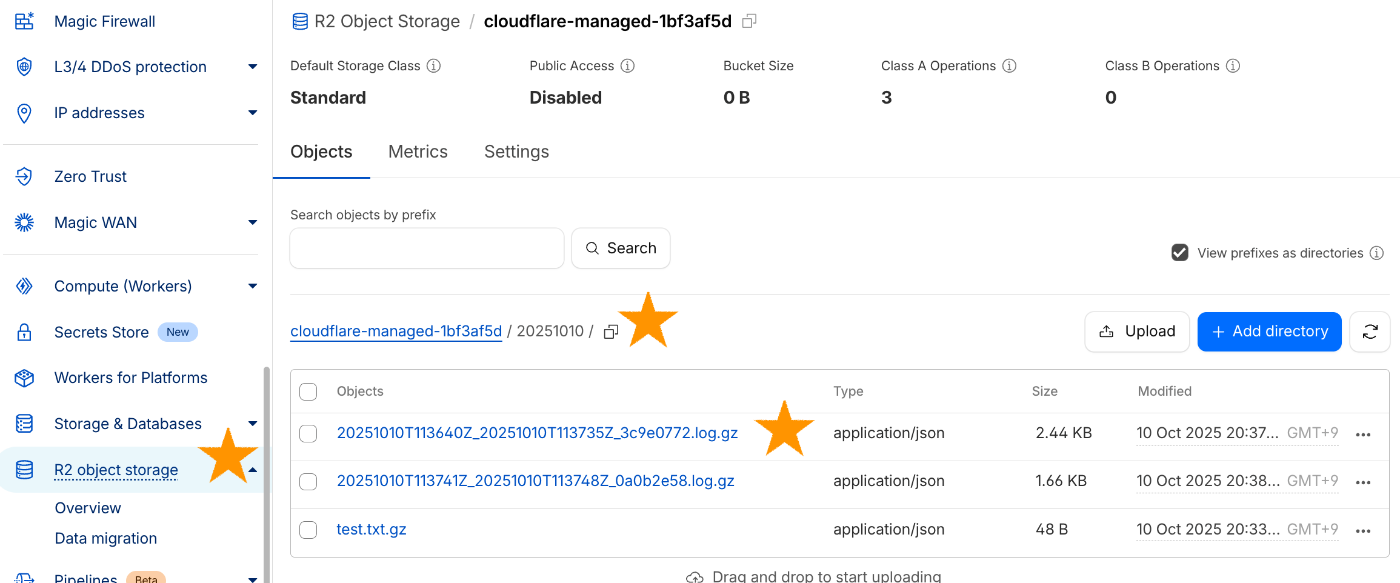Click the Modified column header
The width and height of the screenshot is (1400, 583).
(x=1165, y=392)
